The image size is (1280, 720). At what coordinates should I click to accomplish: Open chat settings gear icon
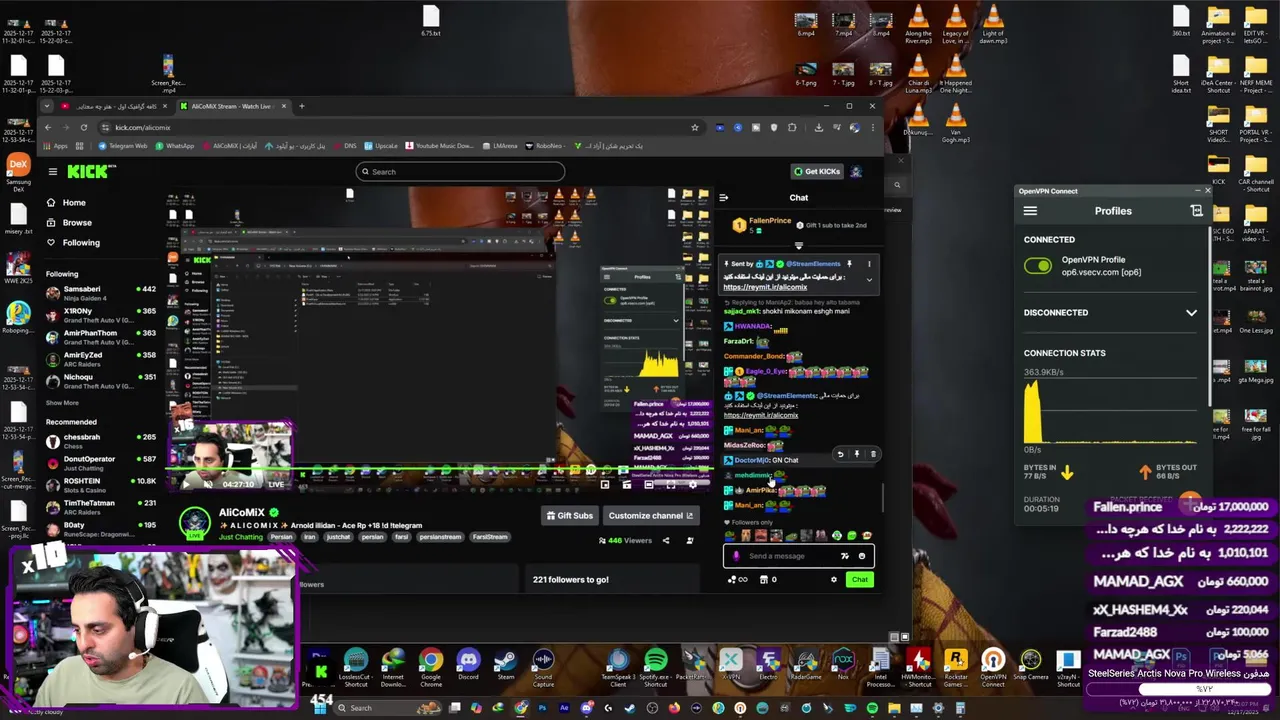[834, 580]
